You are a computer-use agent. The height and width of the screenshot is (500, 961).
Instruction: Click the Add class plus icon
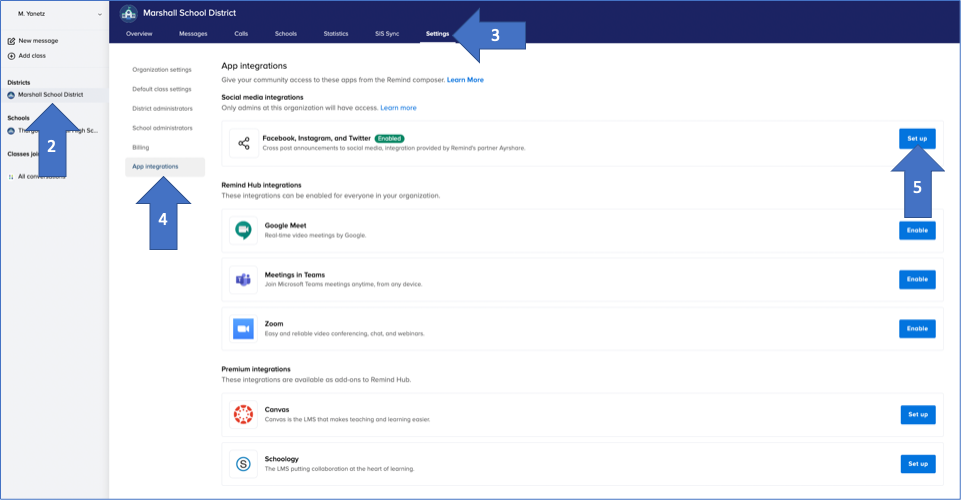click(12, 55)
